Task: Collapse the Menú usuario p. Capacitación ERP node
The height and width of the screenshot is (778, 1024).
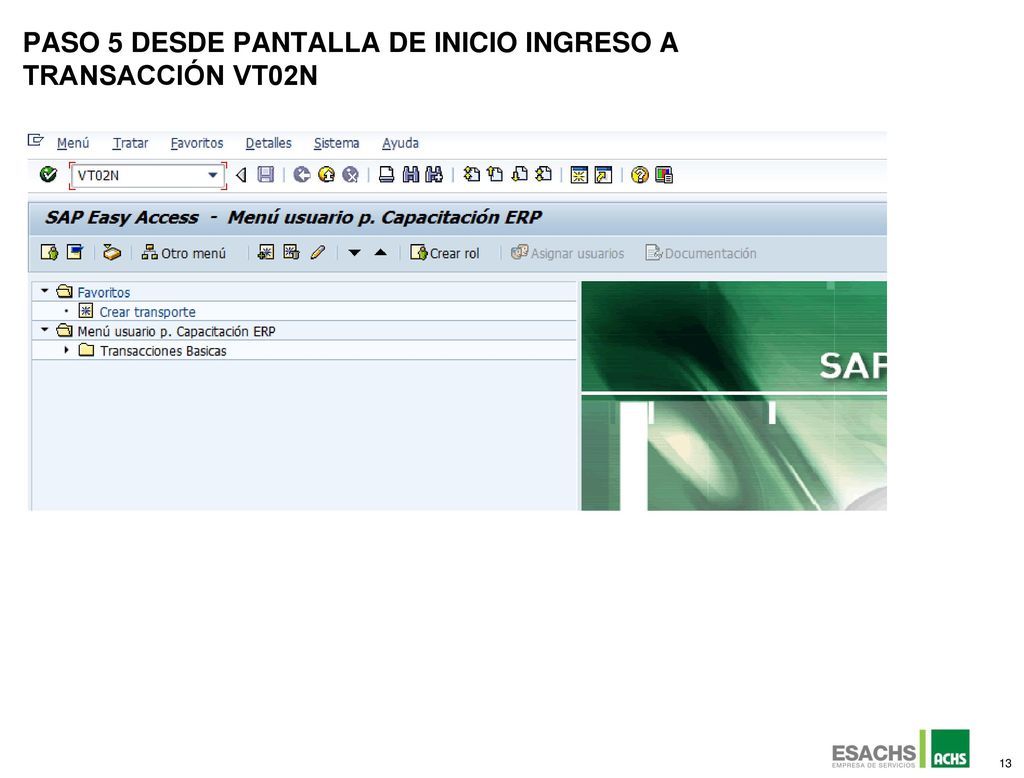Action: (x=44, y=330)
